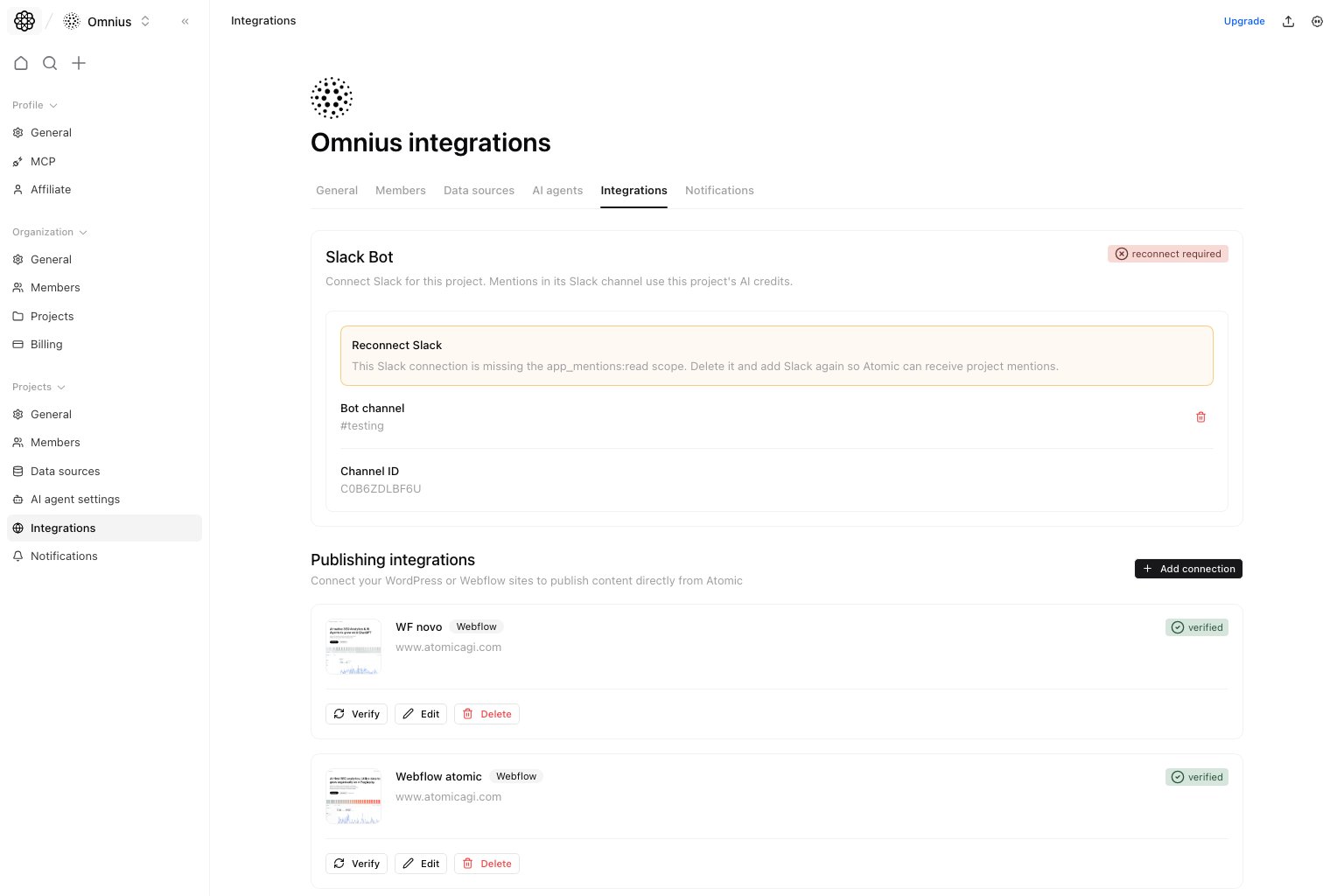Open MCP in the sidebar

coord(104,162)
